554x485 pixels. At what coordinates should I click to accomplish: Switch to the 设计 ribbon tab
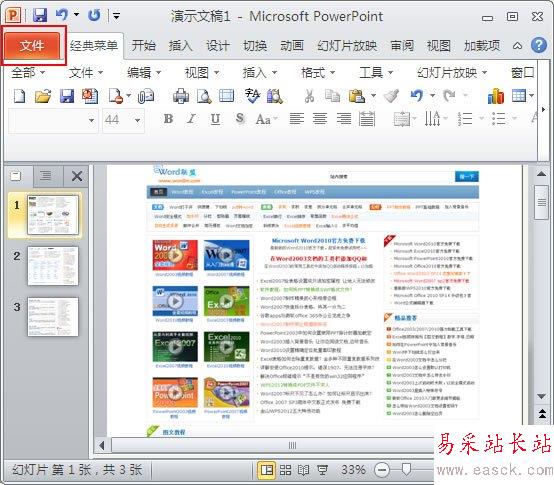pyautogui.click(x=218, y=46)
